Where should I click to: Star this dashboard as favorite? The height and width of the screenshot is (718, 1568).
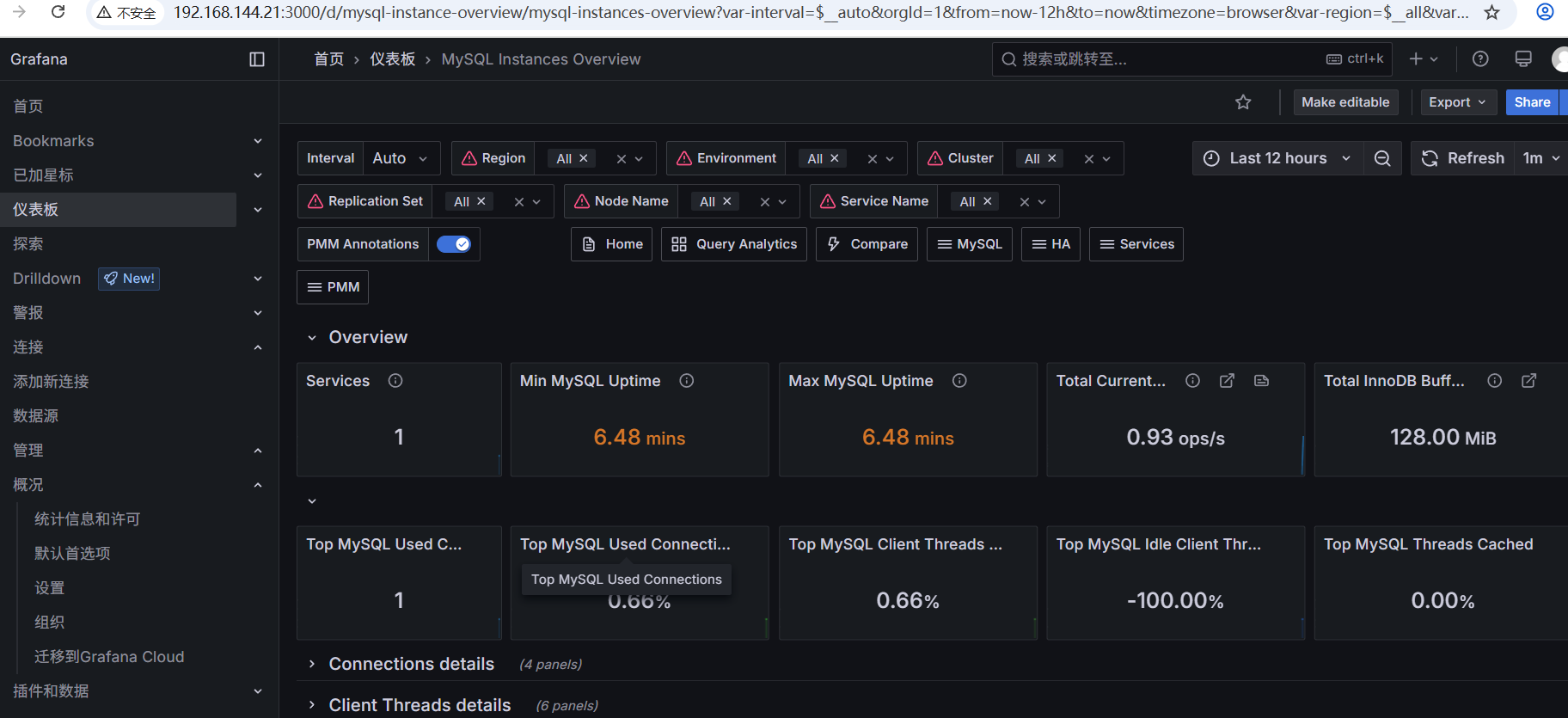[1243, 102]
